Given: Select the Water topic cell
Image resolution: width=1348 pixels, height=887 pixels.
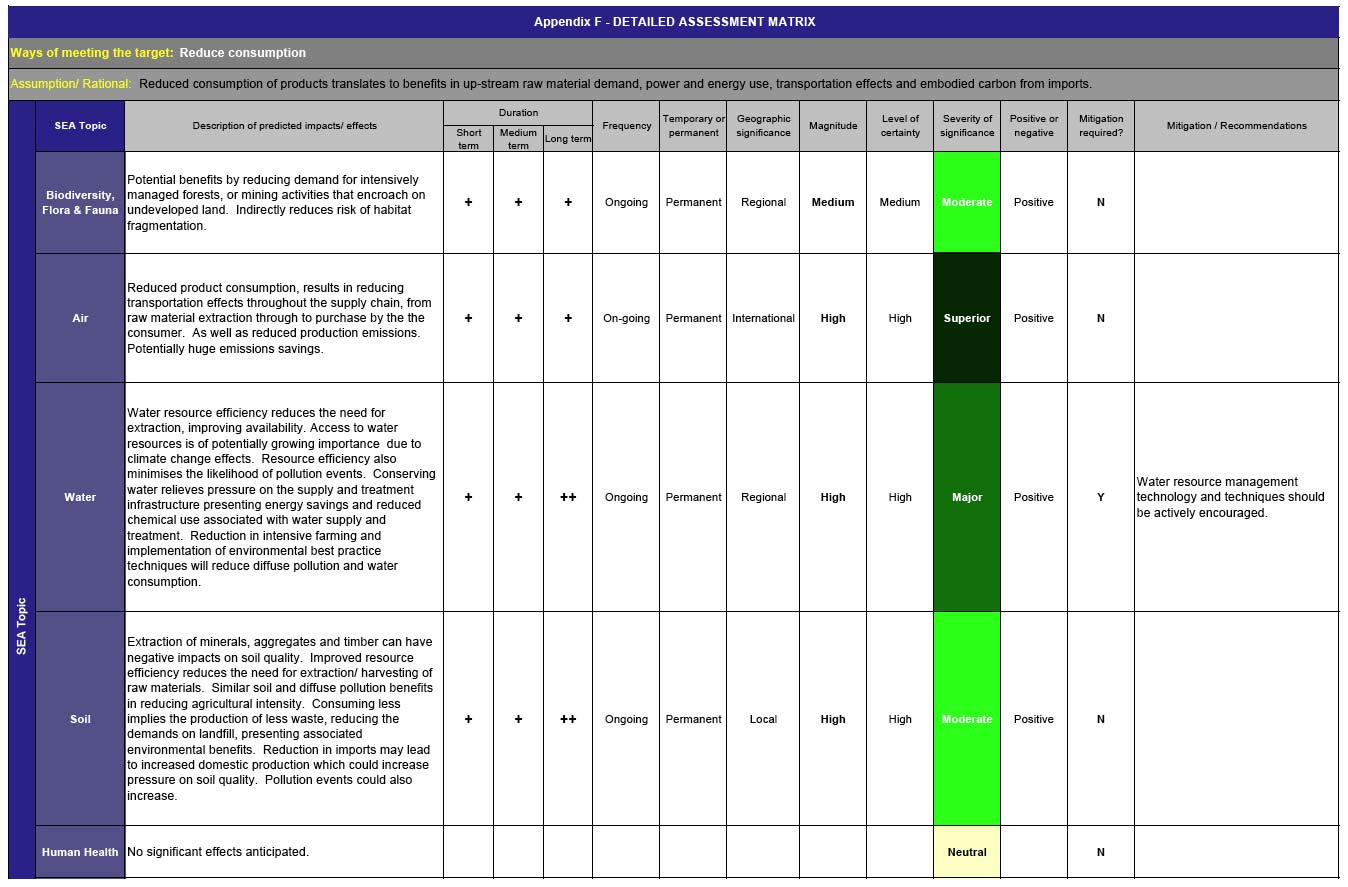Looking at the screenshot, I should tap(80, 497).
